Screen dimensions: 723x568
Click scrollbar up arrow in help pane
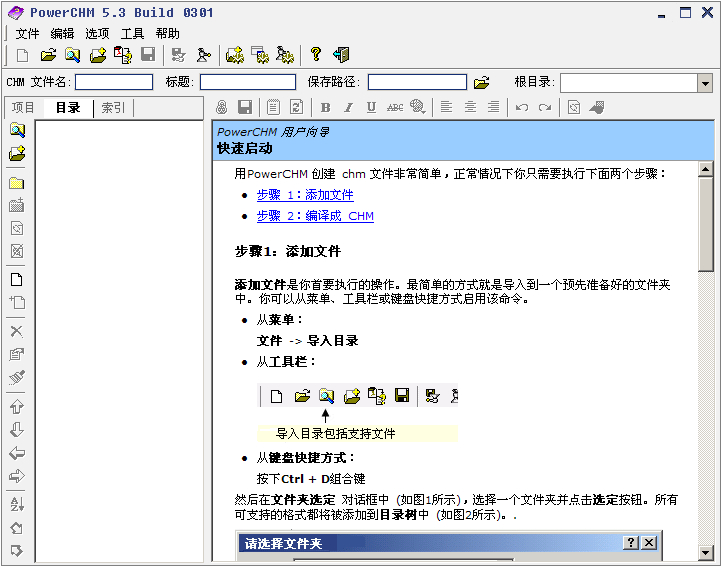coord(706,169)
